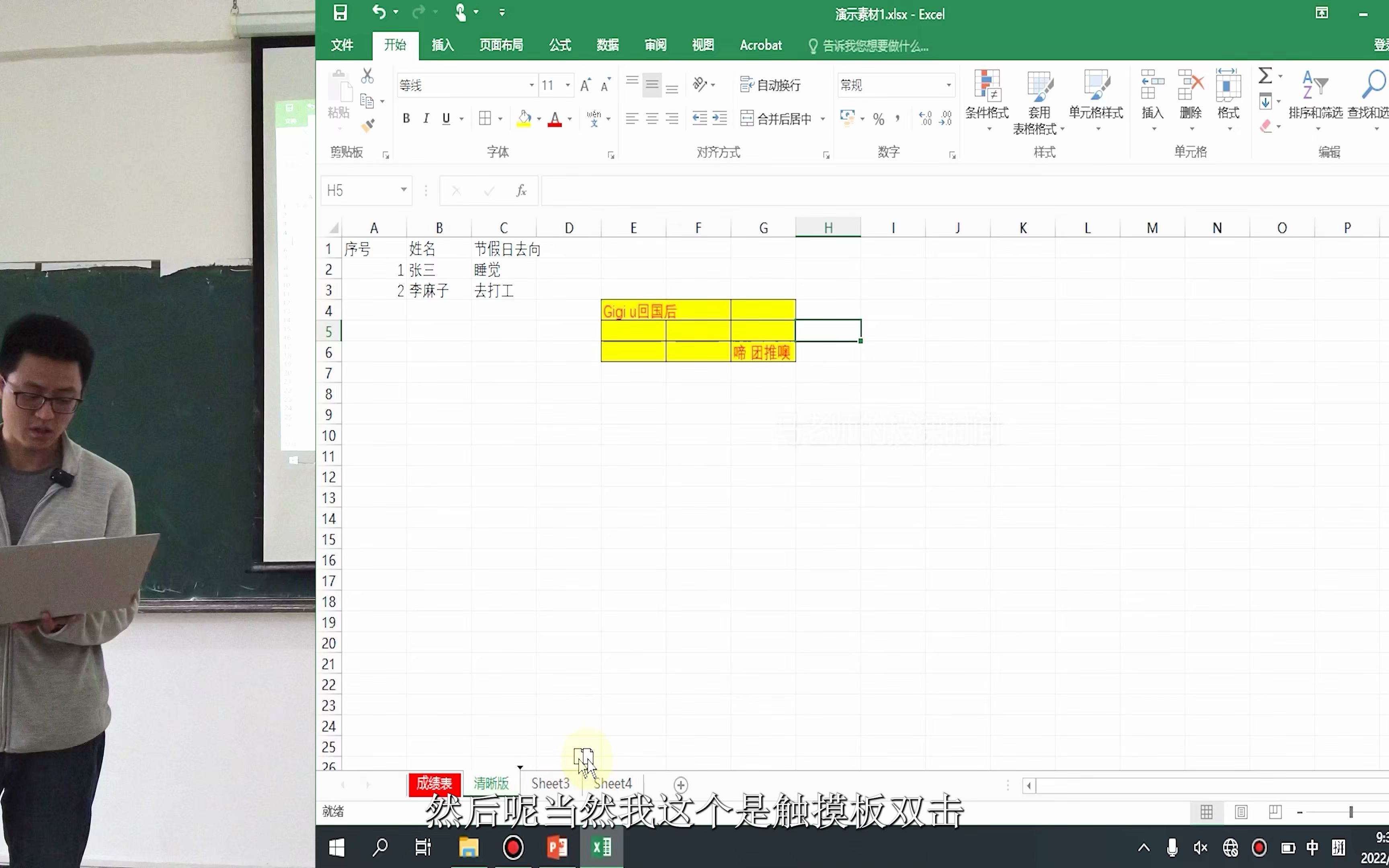Image resolution: width=1389 pixels, height=868 pixels.
Task: Toggle Wrap Text (自动换行)
Action: tap(771, 86)
